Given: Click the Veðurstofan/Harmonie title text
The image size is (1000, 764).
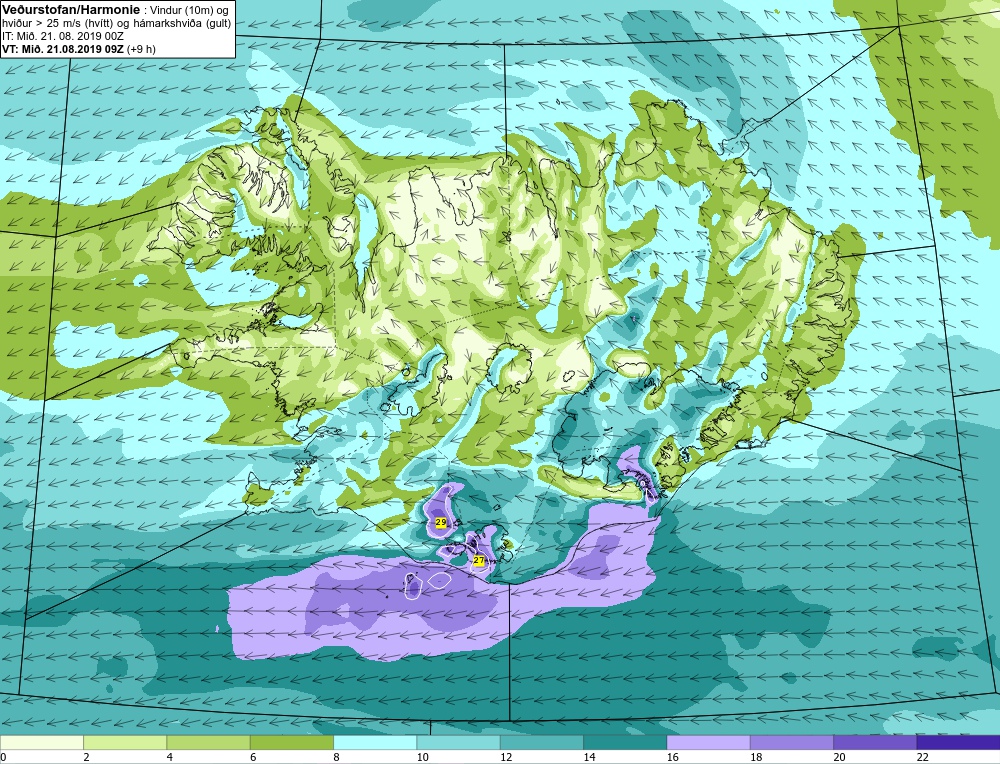Looking at the screenshot, I should (x=69, y=10).
